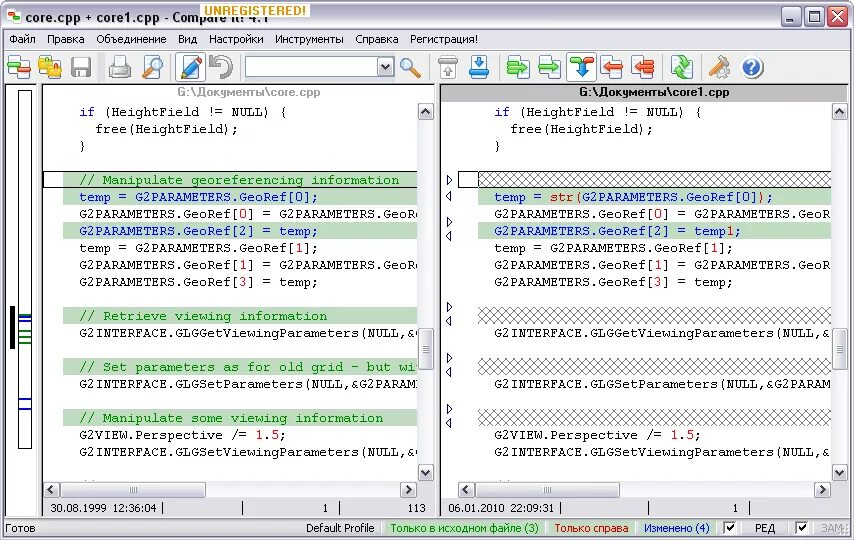Click the green markers in the overview strip
Image resolution: width=854 pixels, height=540 pixels.
coord(25,337)
